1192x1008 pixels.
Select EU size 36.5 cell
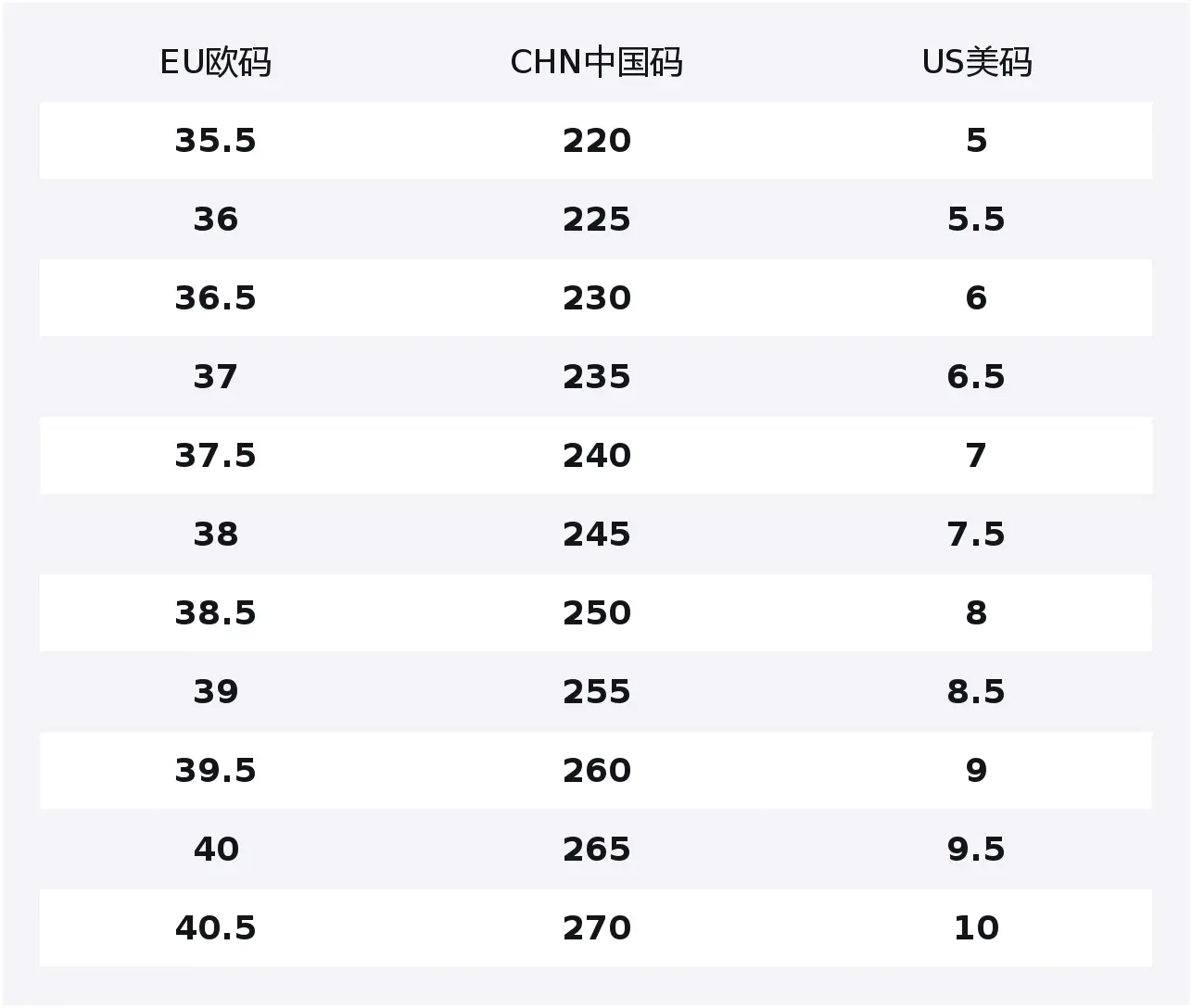(215, 298)
